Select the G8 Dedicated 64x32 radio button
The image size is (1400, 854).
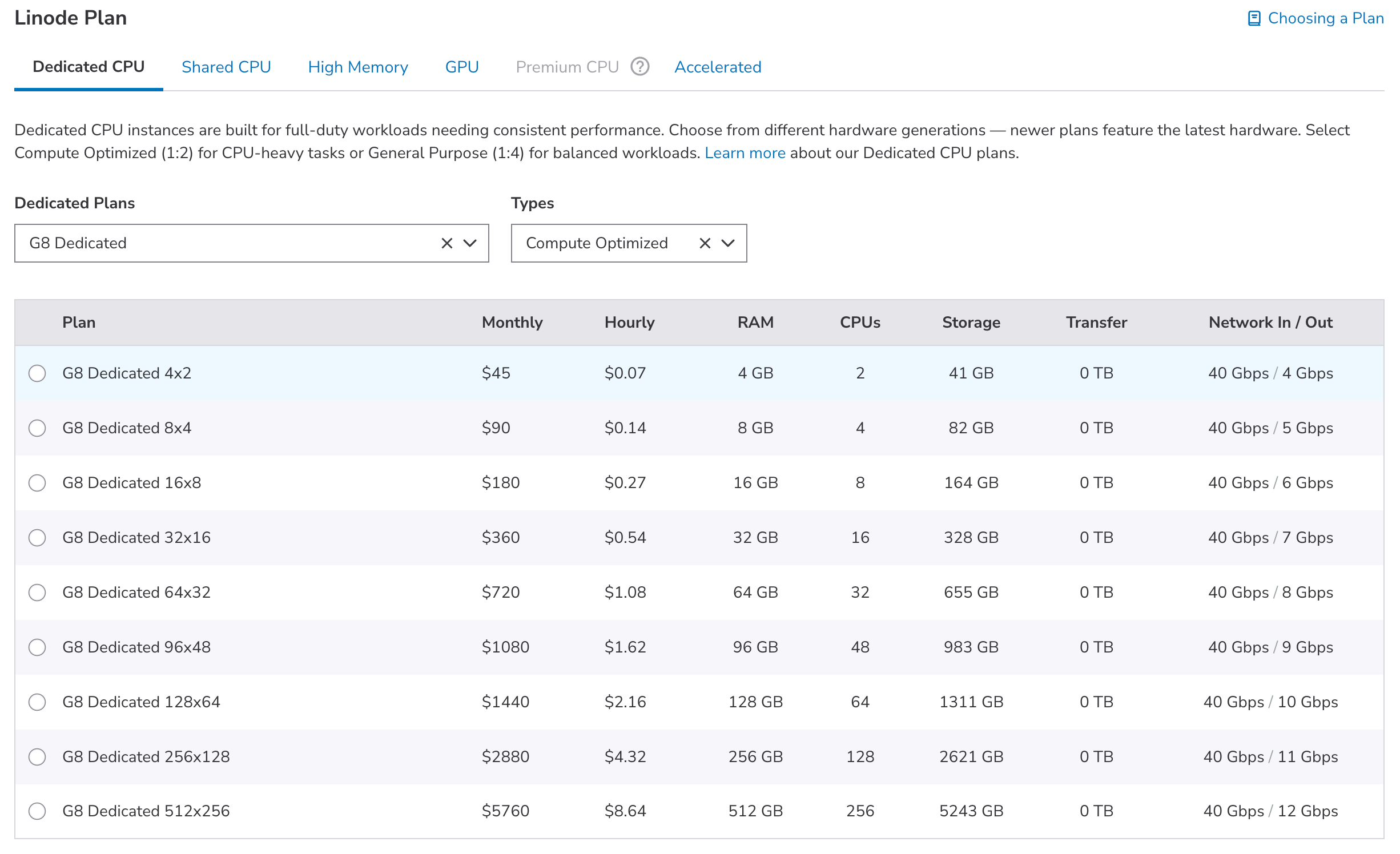[37, 593]
